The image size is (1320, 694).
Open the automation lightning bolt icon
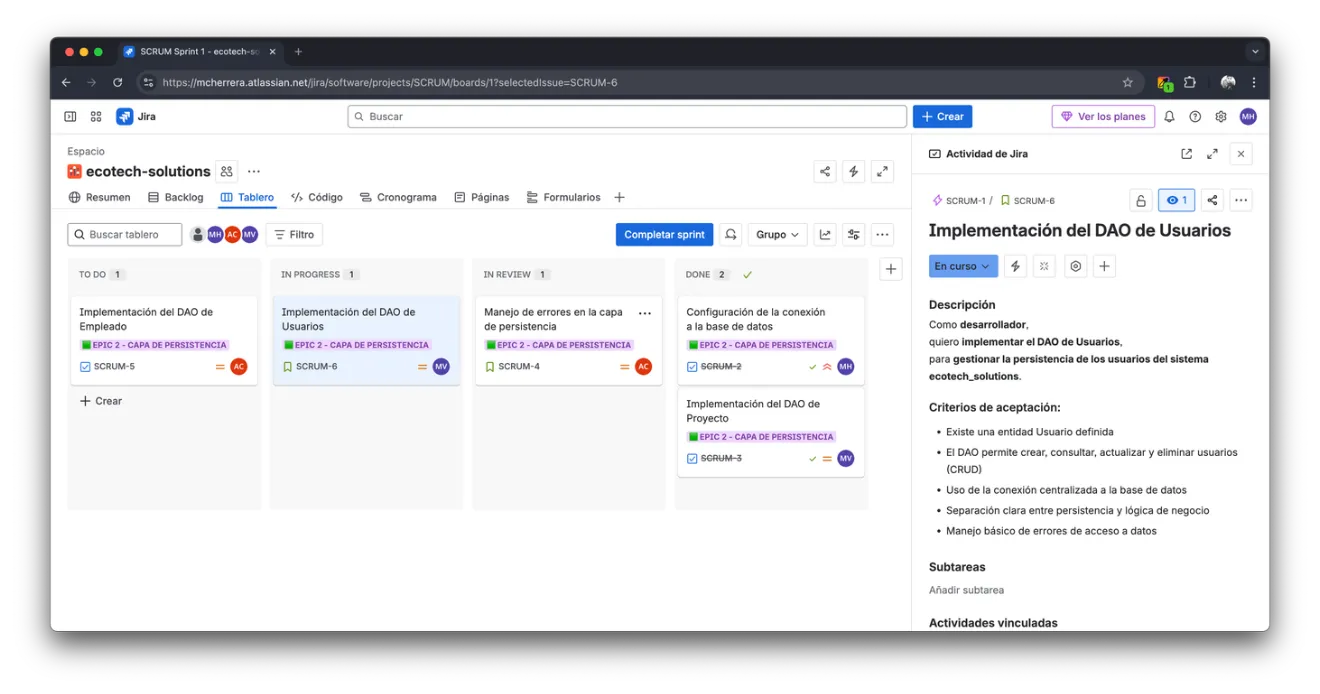tap(853, 172)
